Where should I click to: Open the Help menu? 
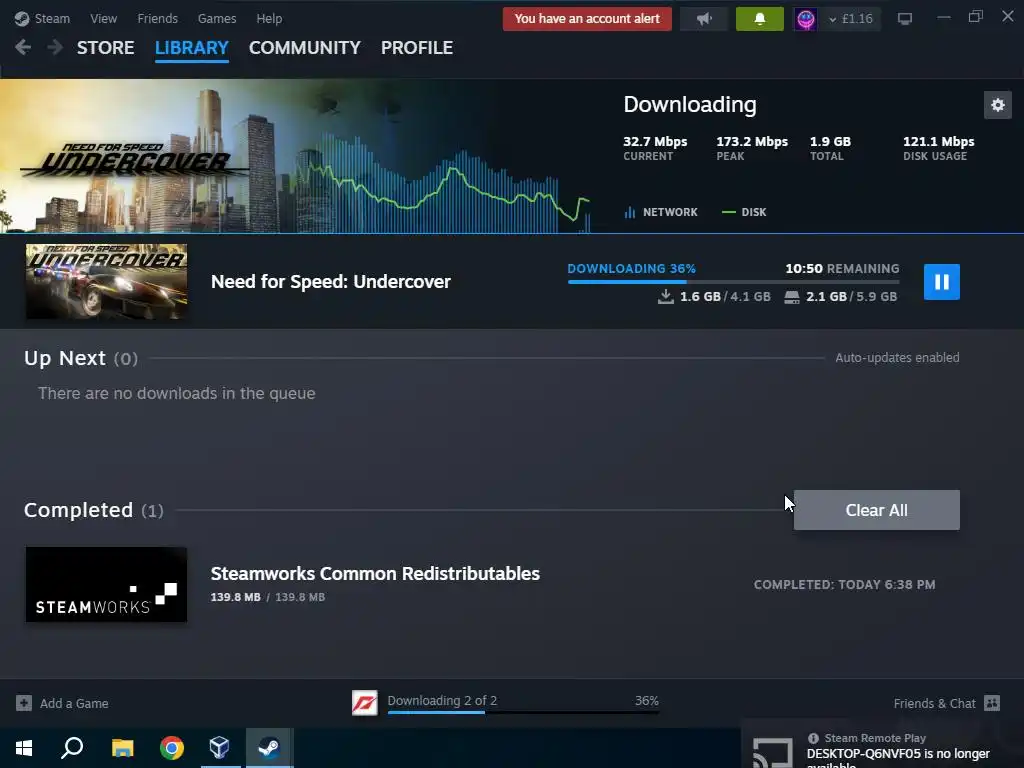pyautogui.click(x=269, y=18)
